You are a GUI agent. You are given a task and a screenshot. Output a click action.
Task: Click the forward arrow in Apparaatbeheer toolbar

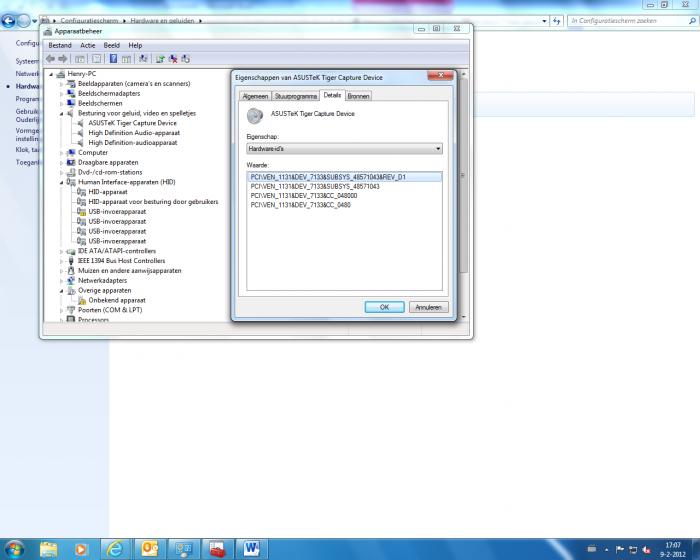(x=62, y=59)
